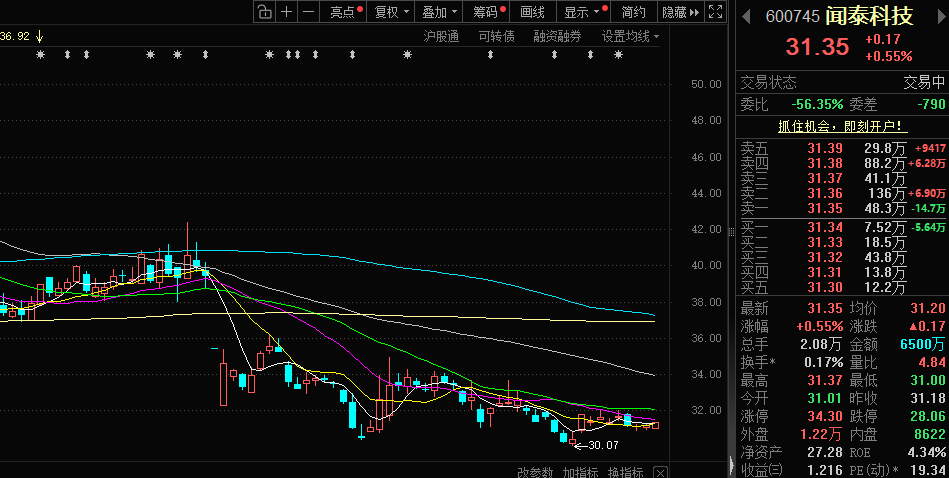Click the leftmost star event marker above the chart
The height and width of the screenshot is (478, 949).
[x=41, y=55]
